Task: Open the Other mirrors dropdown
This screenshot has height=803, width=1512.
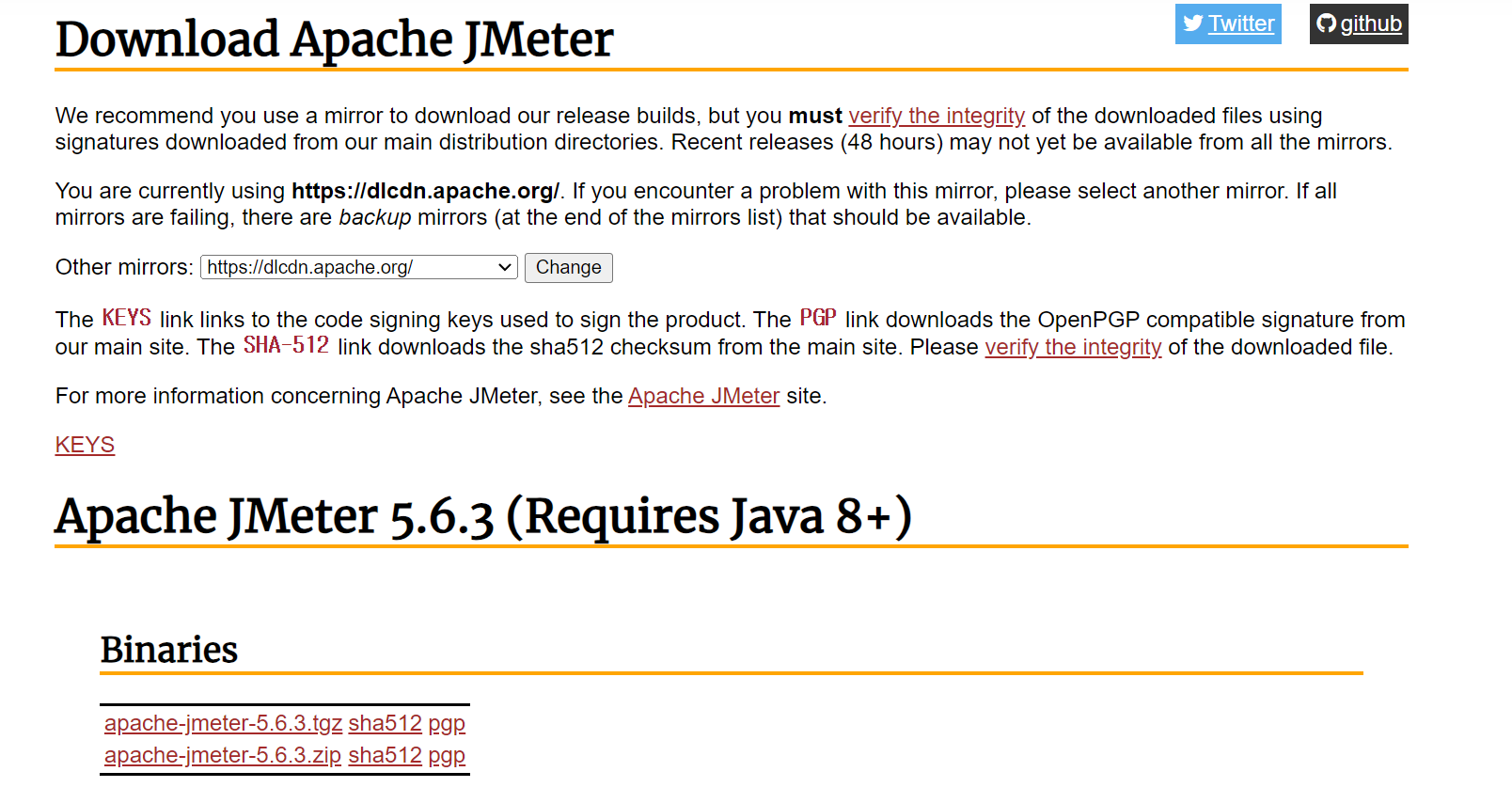Action: (359, 267)
